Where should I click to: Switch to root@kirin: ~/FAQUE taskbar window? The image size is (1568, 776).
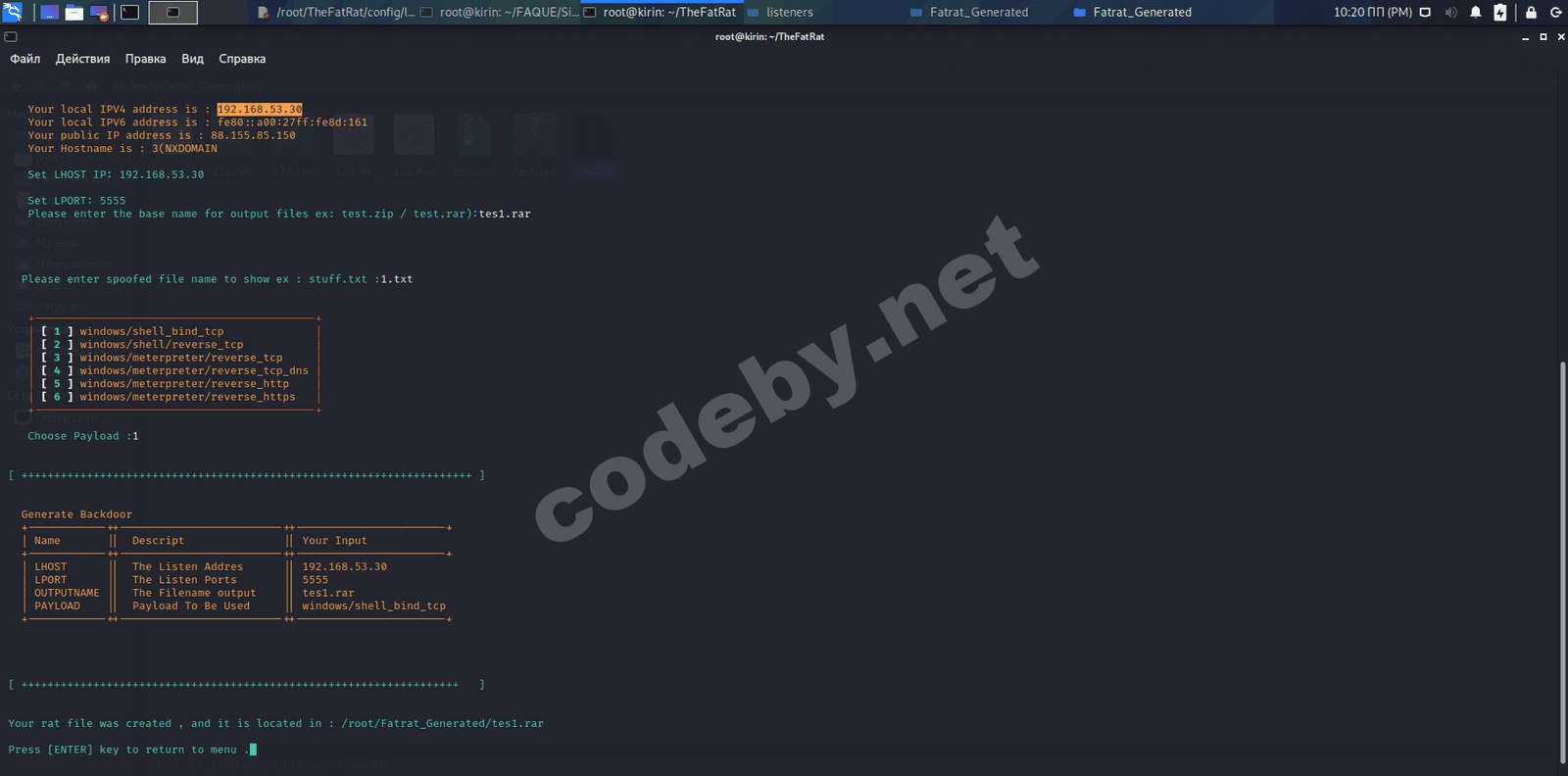point(500,13)
